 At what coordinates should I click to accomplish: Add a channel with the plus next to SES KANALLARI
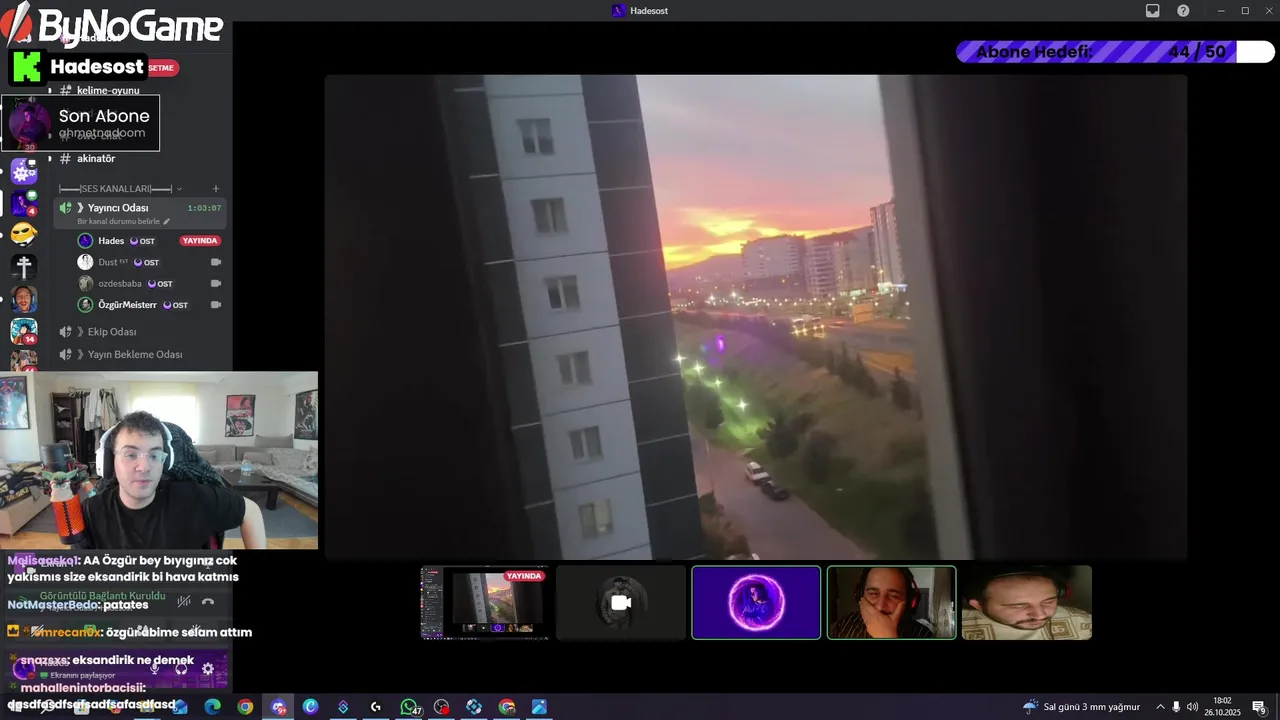[x=215, y=188]
